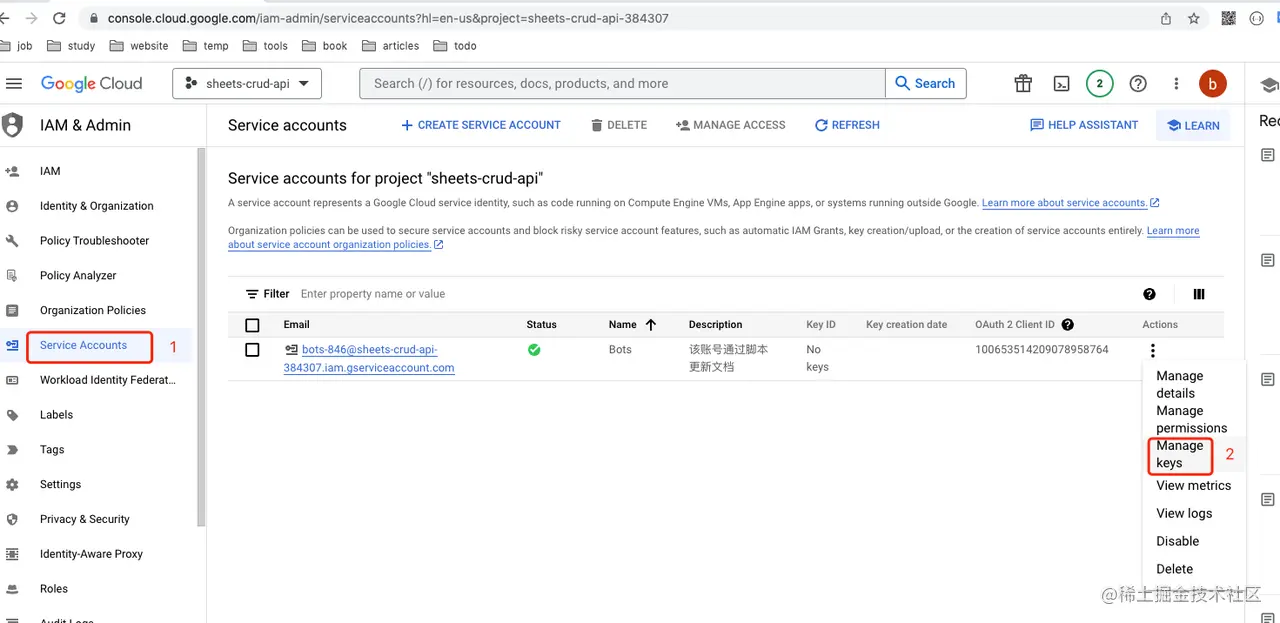Click the filter icon in the Filter bar

(253, 294)
